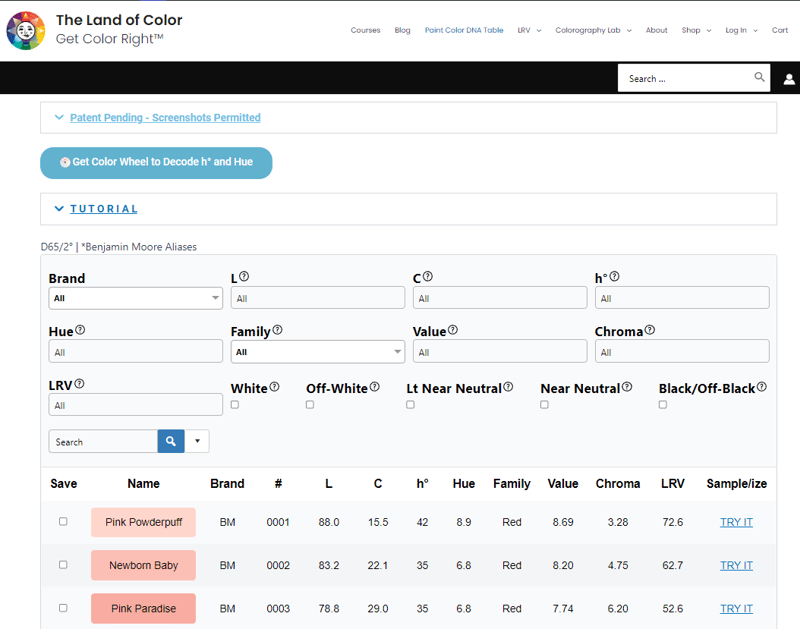This screenshot has width=800, height=629.
Task: Click Get Color Wheel to Decode button
Action: (156, 162)
